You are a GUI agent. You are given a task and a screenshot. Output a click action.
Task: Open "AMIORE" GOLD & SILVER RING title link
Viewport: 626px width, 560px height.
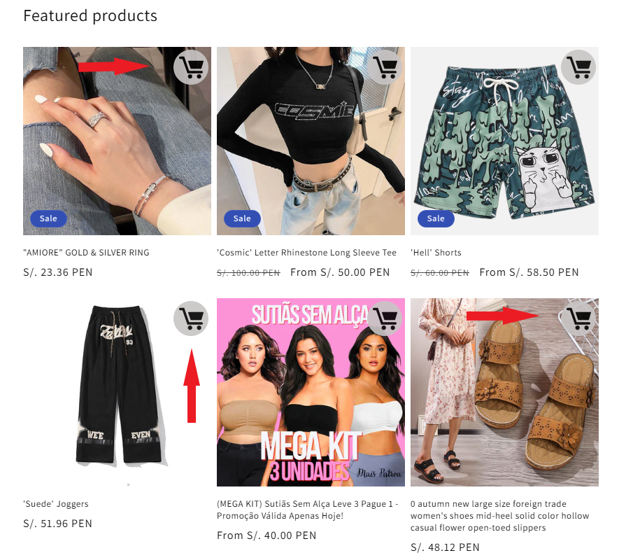click(x=86, y=253)
